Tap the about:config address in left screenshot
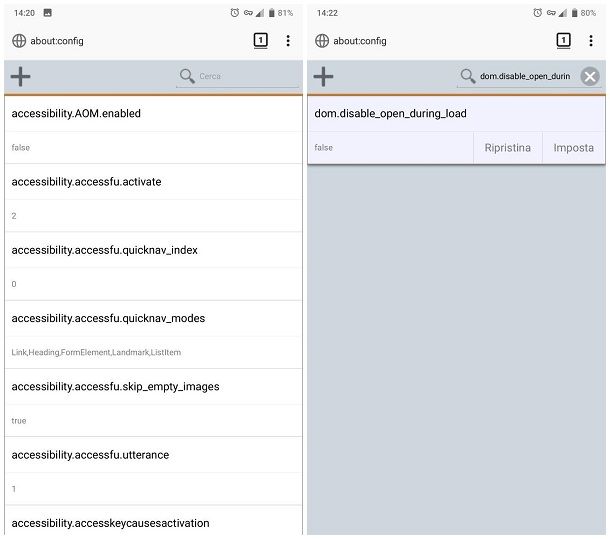 57,41
